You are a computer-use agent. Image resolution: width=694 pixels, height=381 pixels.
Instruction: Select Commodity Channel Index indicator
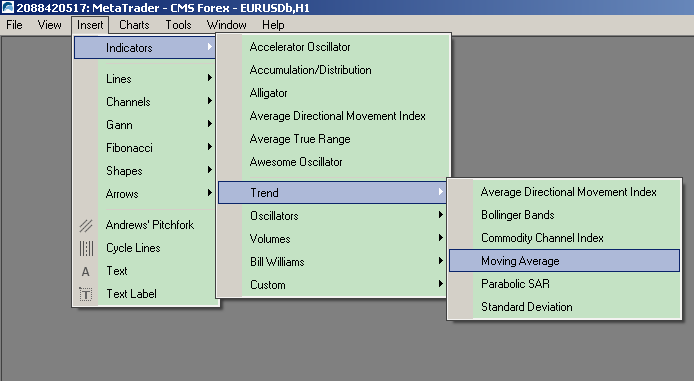[x=564, y=238]
